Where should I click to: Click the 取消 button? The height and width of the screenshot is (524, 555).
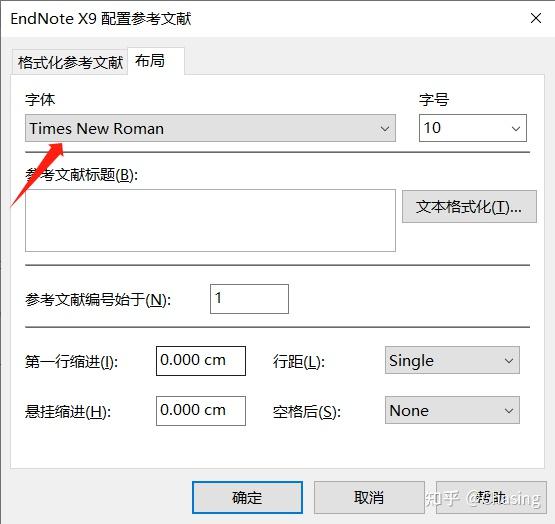pos(369,497)
